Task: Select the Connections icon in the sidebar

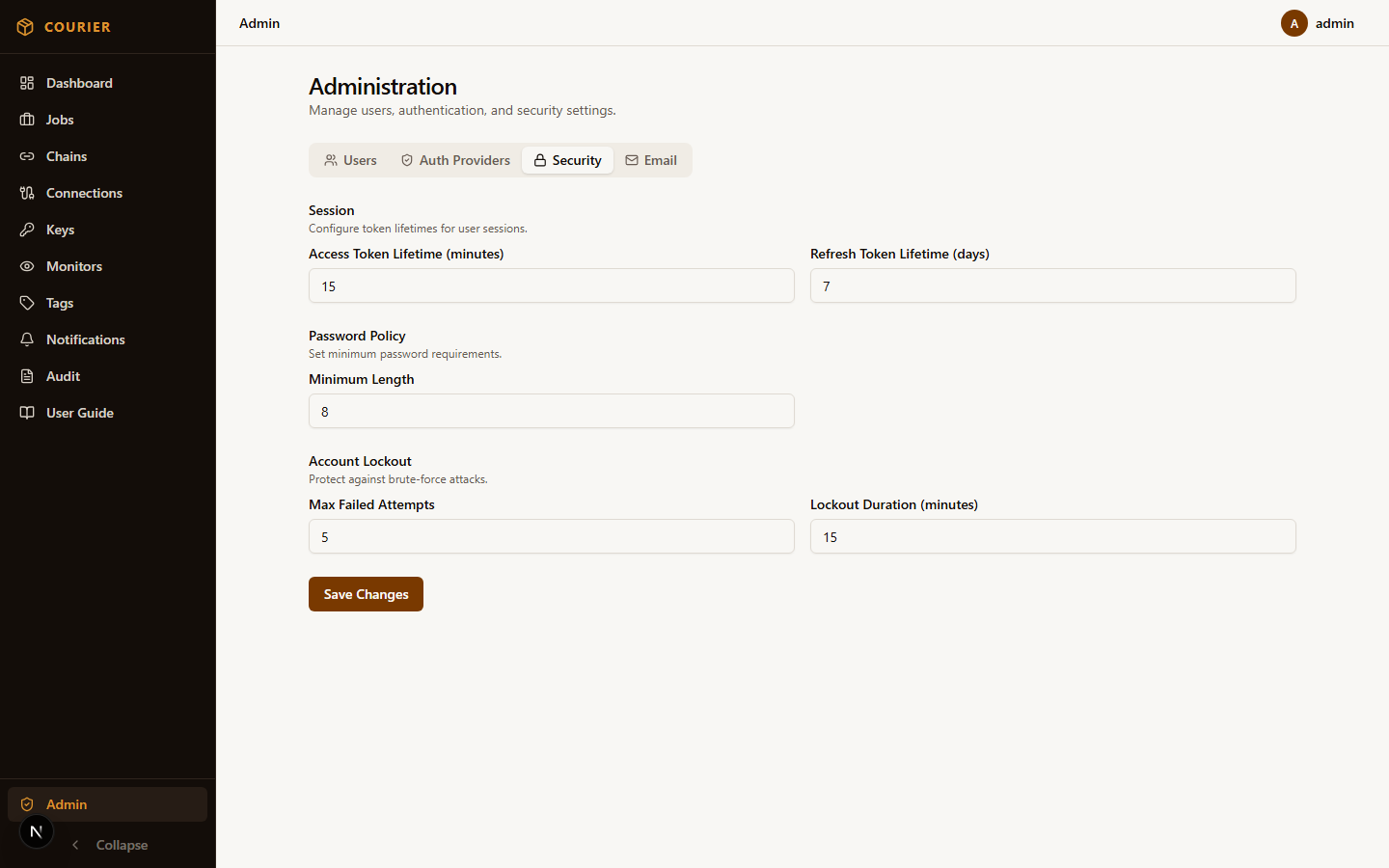Action: [27, 193]
